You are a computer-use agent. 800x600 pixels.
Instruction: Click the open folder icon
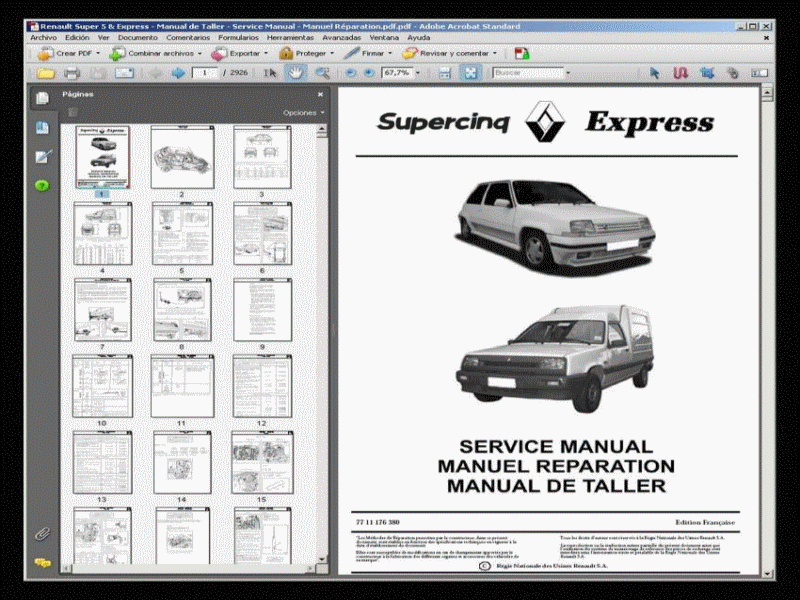click(45, 73)
